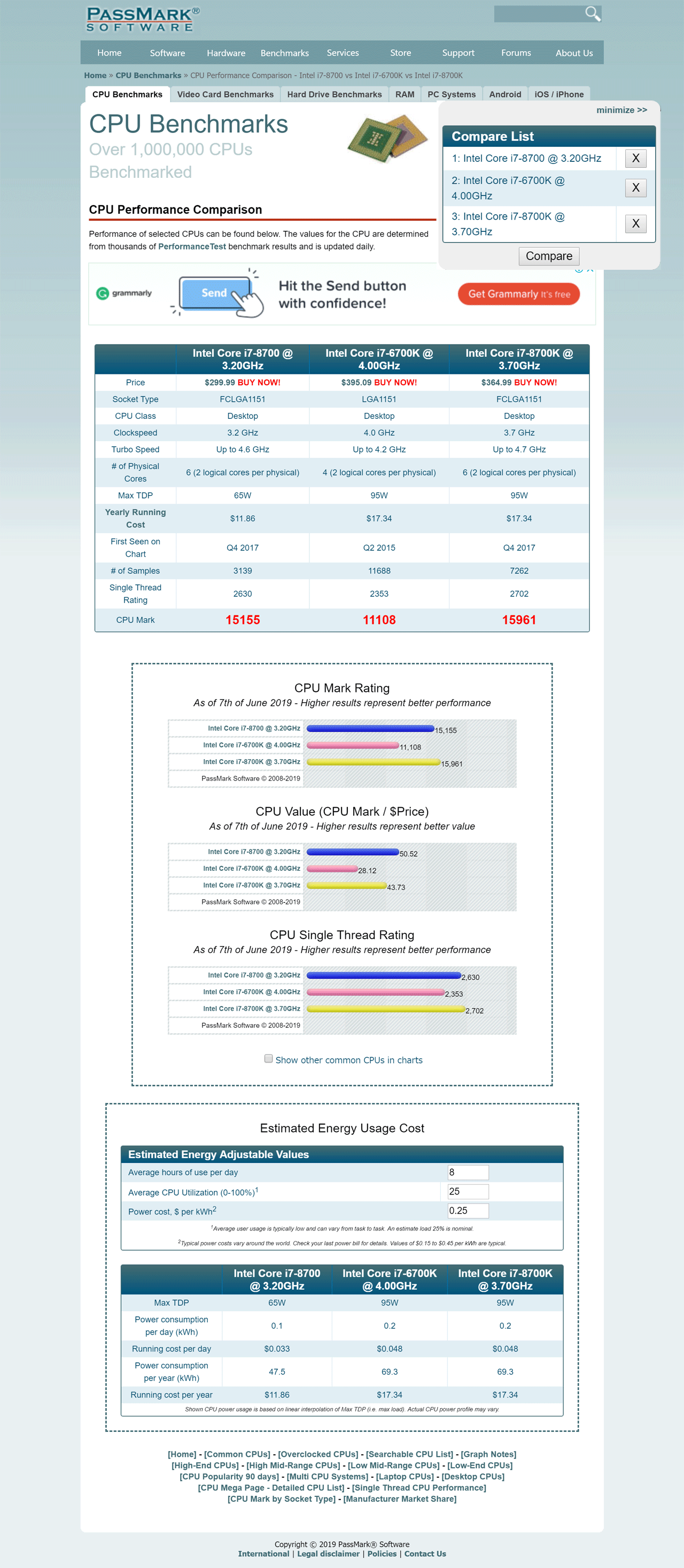Open the Store menu

coord(401,53)
